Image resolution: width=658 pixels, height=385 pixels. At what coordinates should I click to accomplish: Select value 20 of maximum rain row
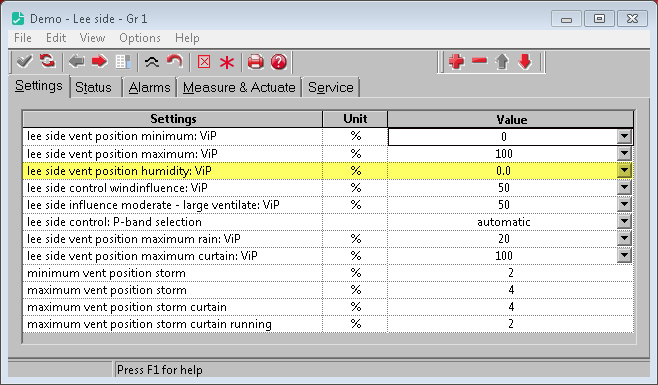(503, 239)
